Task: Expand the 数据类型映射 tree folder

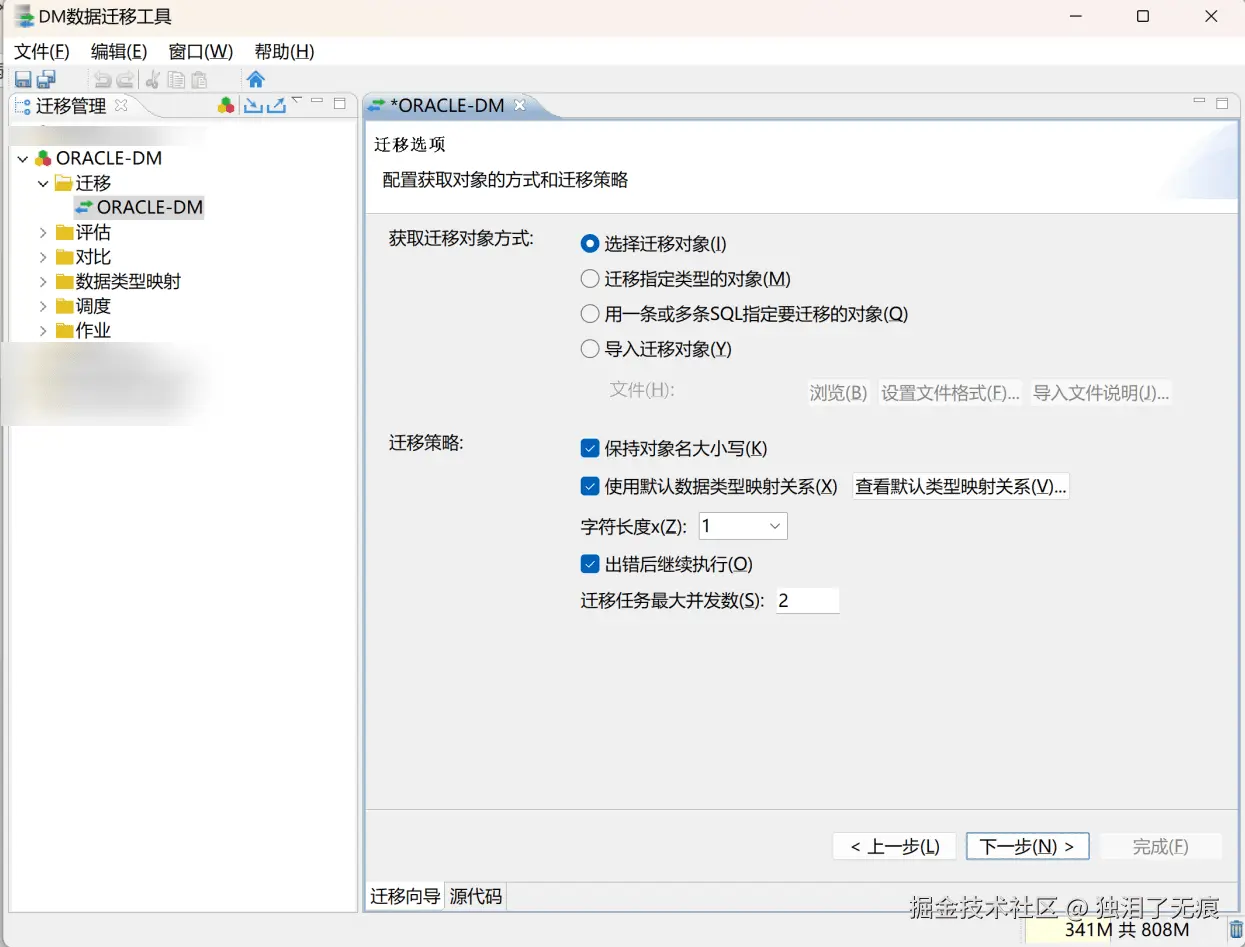Action: (x=43, y=282)
